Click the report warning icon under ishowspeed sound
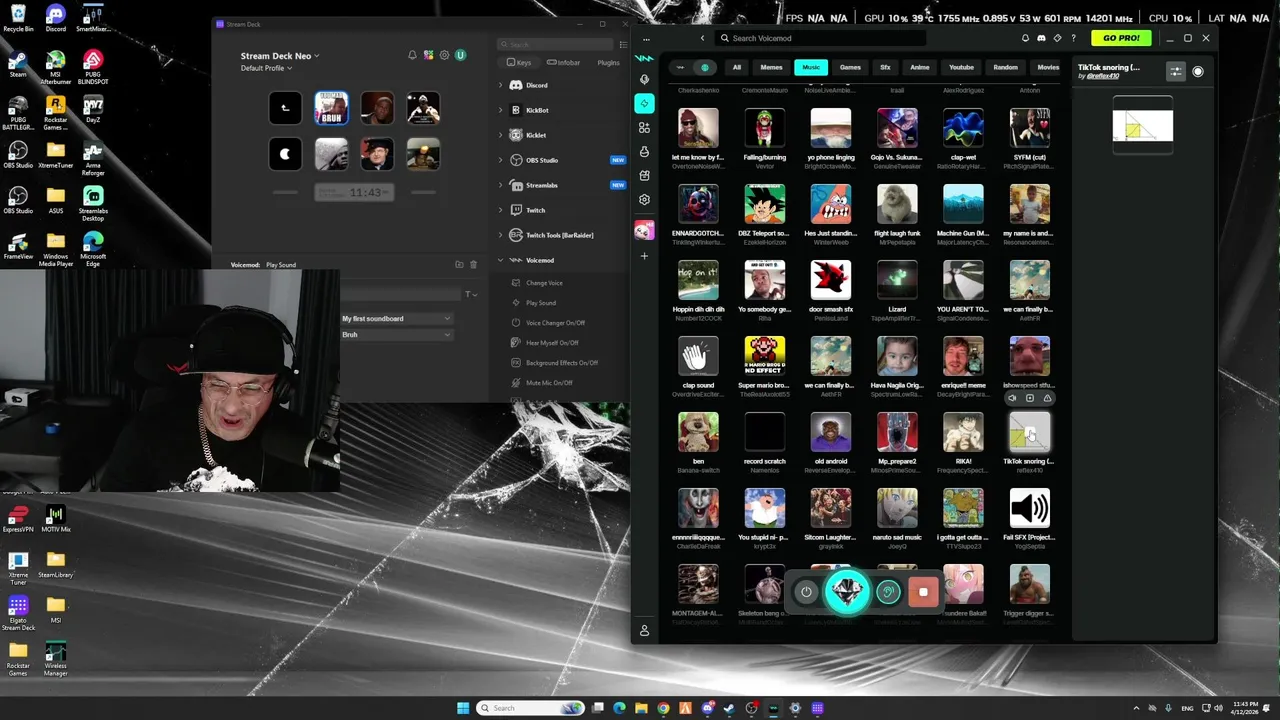This screenshot has height=720, width=1280. pos(1047,398)
